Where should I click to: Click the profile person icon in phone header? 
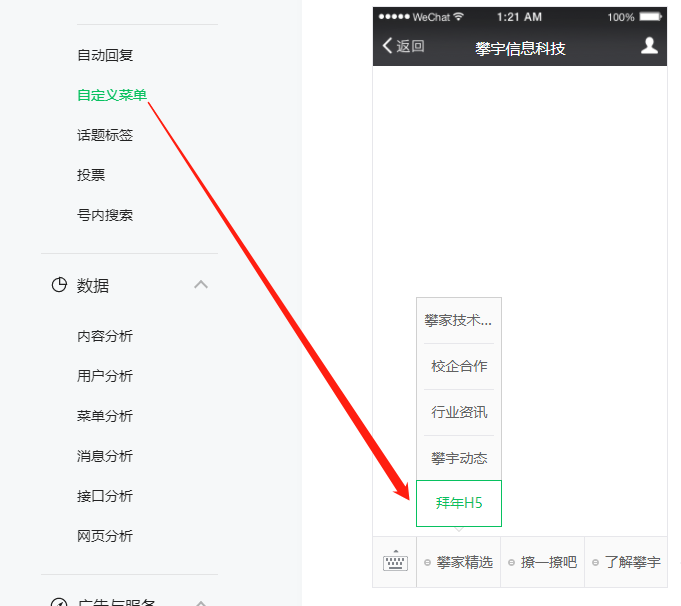(649, 46)
